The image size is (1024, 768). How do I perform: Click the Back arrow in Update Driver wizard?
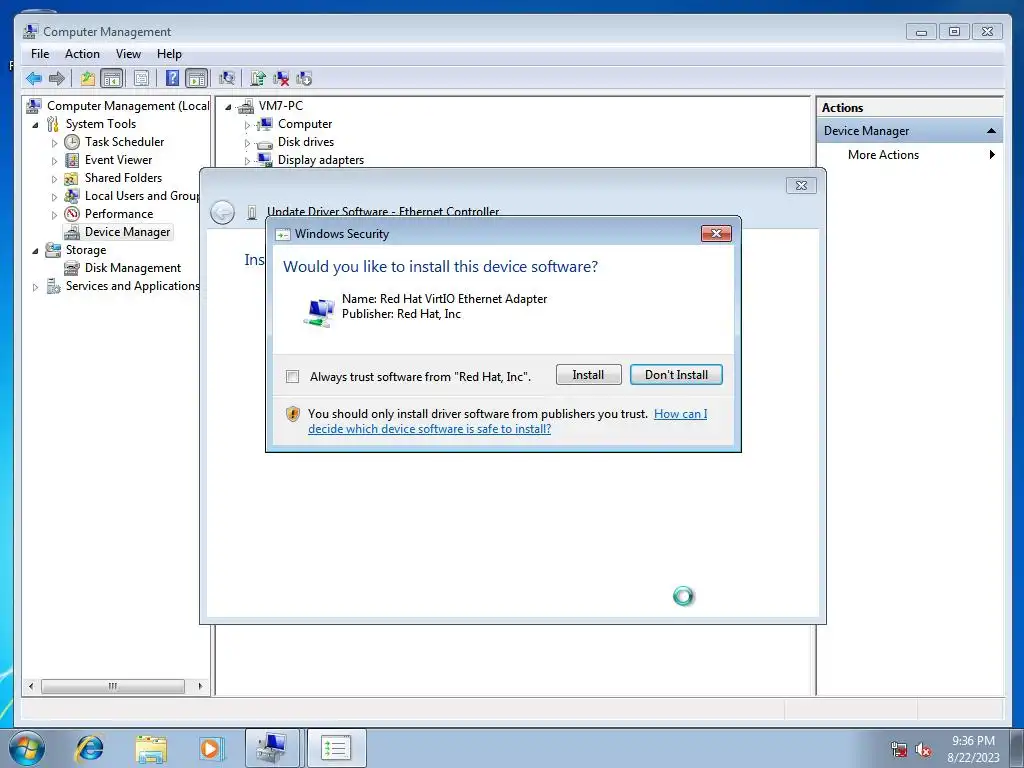tap(223, 212)
